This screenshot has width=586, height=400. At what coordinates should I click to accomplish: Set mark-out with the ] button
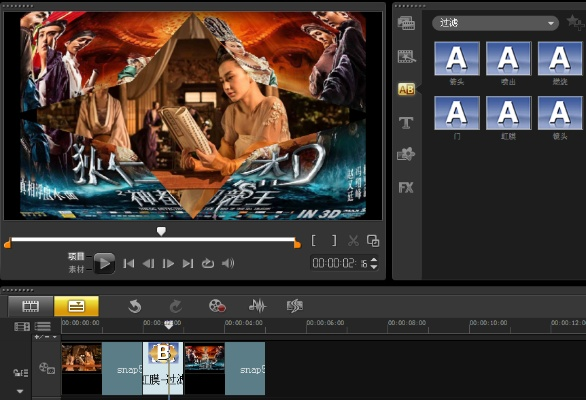pyautogui.click(x=334, y=241)
